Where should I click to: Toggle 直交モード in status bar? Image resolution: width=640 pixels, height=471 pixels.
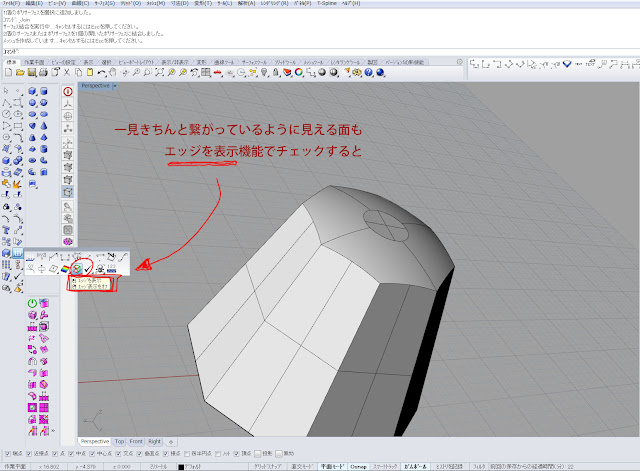(302, 467)
